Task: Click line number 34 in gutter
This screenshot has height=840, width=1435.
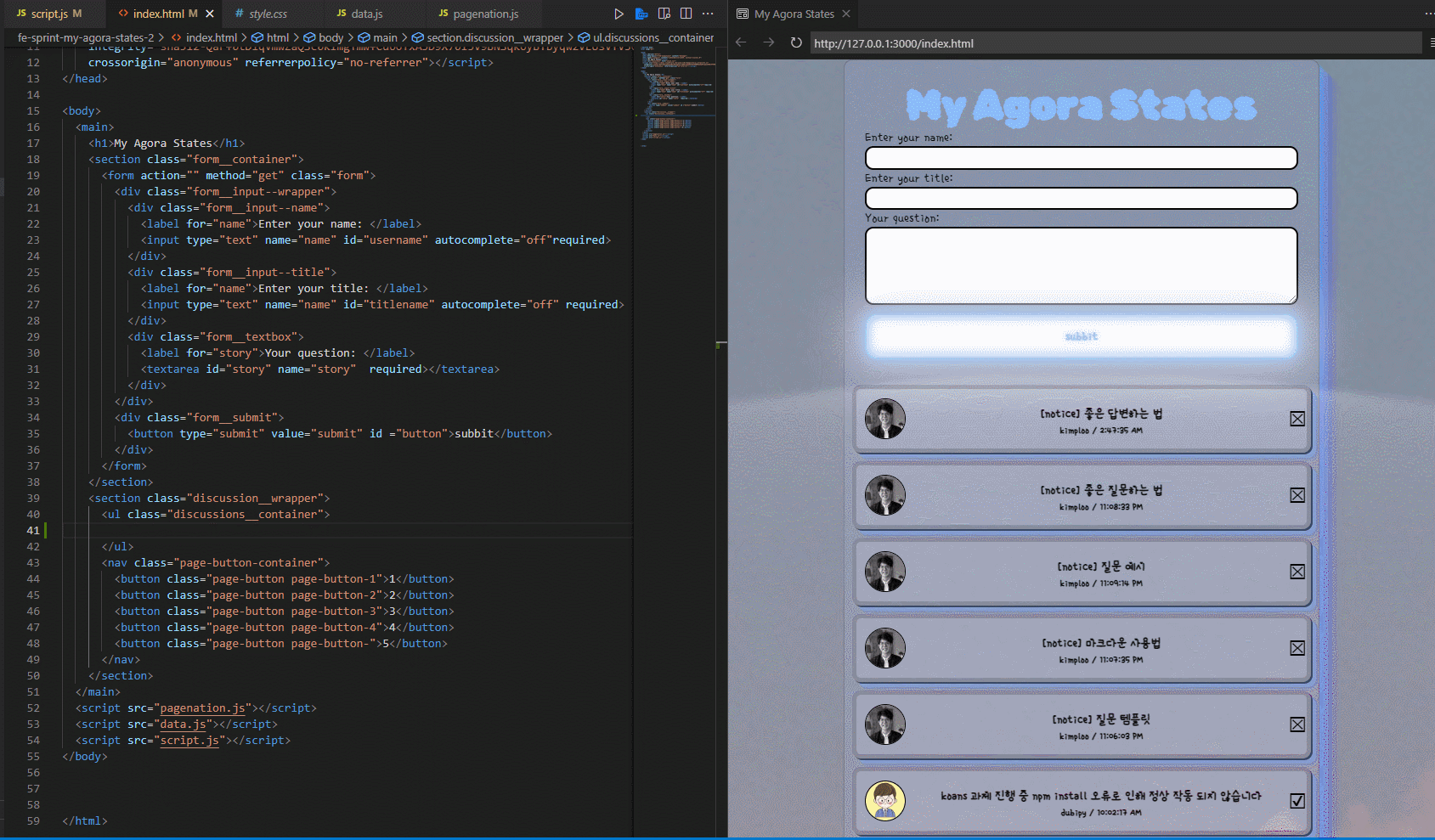Action: tap(33, 418)
